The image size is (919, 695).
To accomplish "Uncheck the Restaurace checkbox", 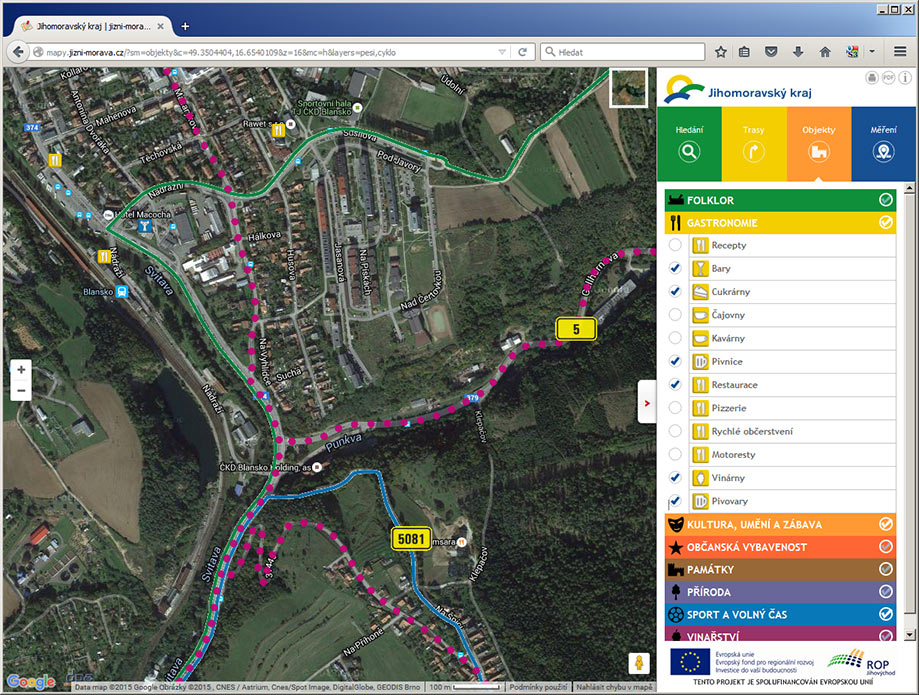I will coord(675,384).
